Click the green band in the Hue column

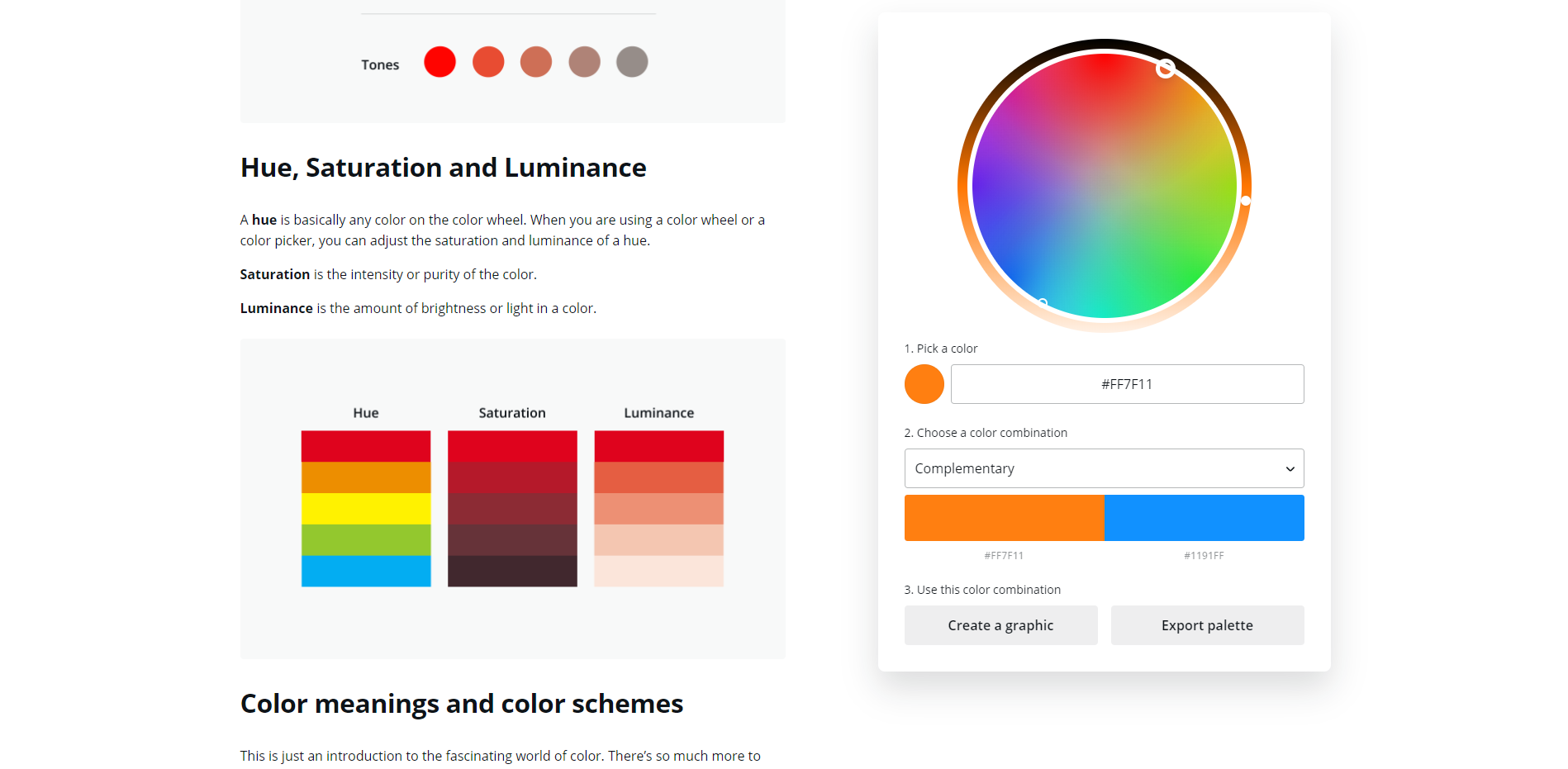pos(366,540)
